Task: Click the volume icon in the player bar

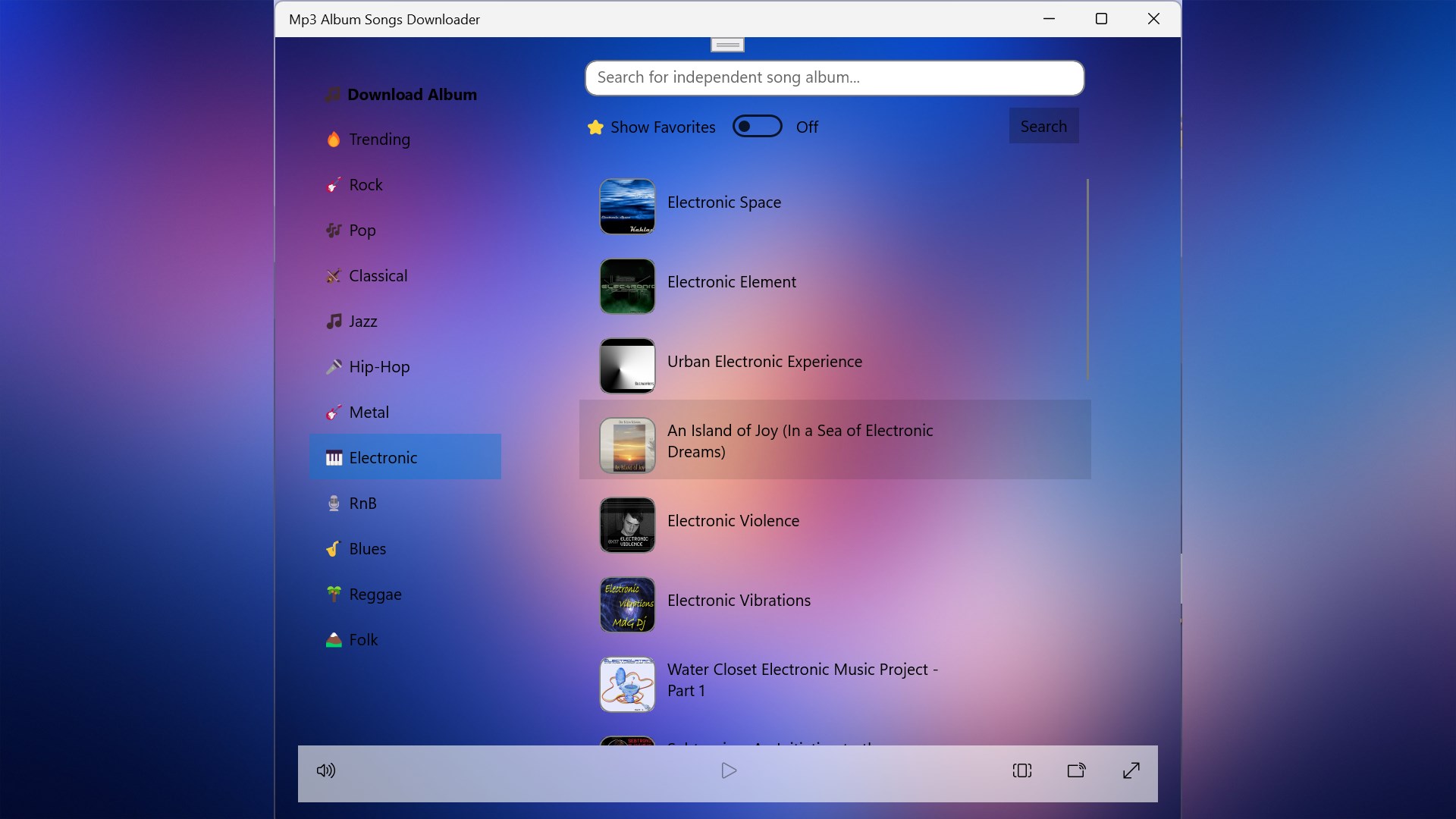Action: 326,770
